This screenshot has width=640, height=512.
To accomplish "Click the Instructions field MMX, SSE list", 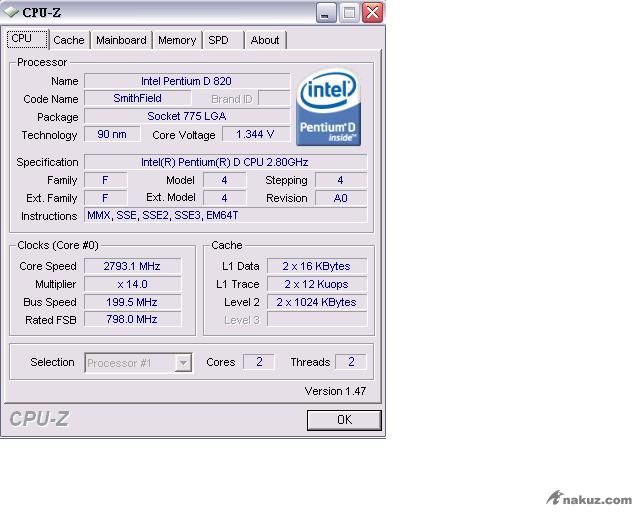I will tap(225, 215).
